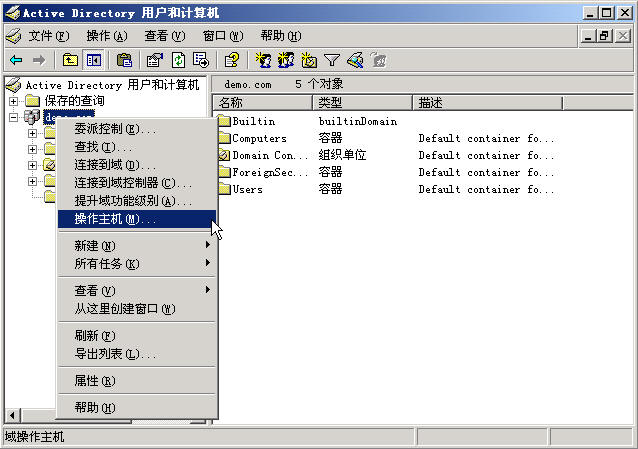The height and width of the screenshot is (449, 638).
Task: Click the Export list toolbar icon
Action: point(200,60)
